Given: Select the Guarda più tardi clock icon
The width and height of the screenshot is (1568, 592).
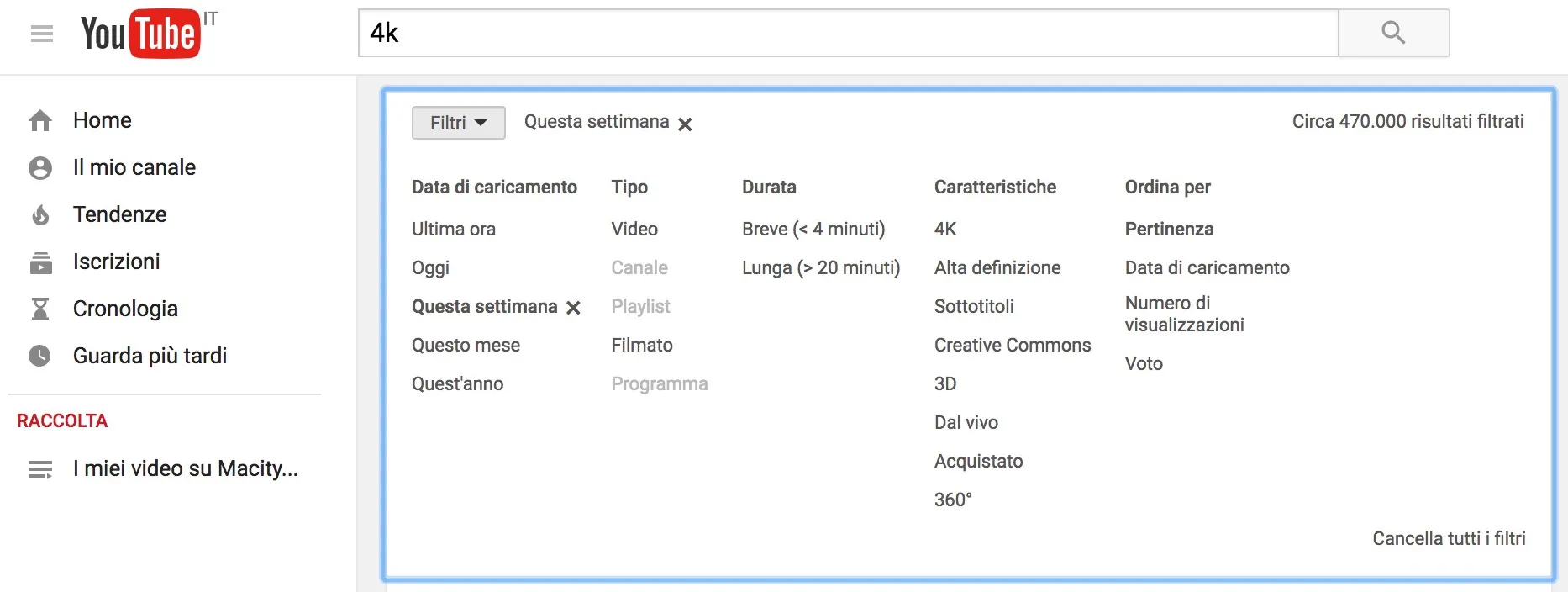Looking at the screenshot, I should tap(40, 357).
